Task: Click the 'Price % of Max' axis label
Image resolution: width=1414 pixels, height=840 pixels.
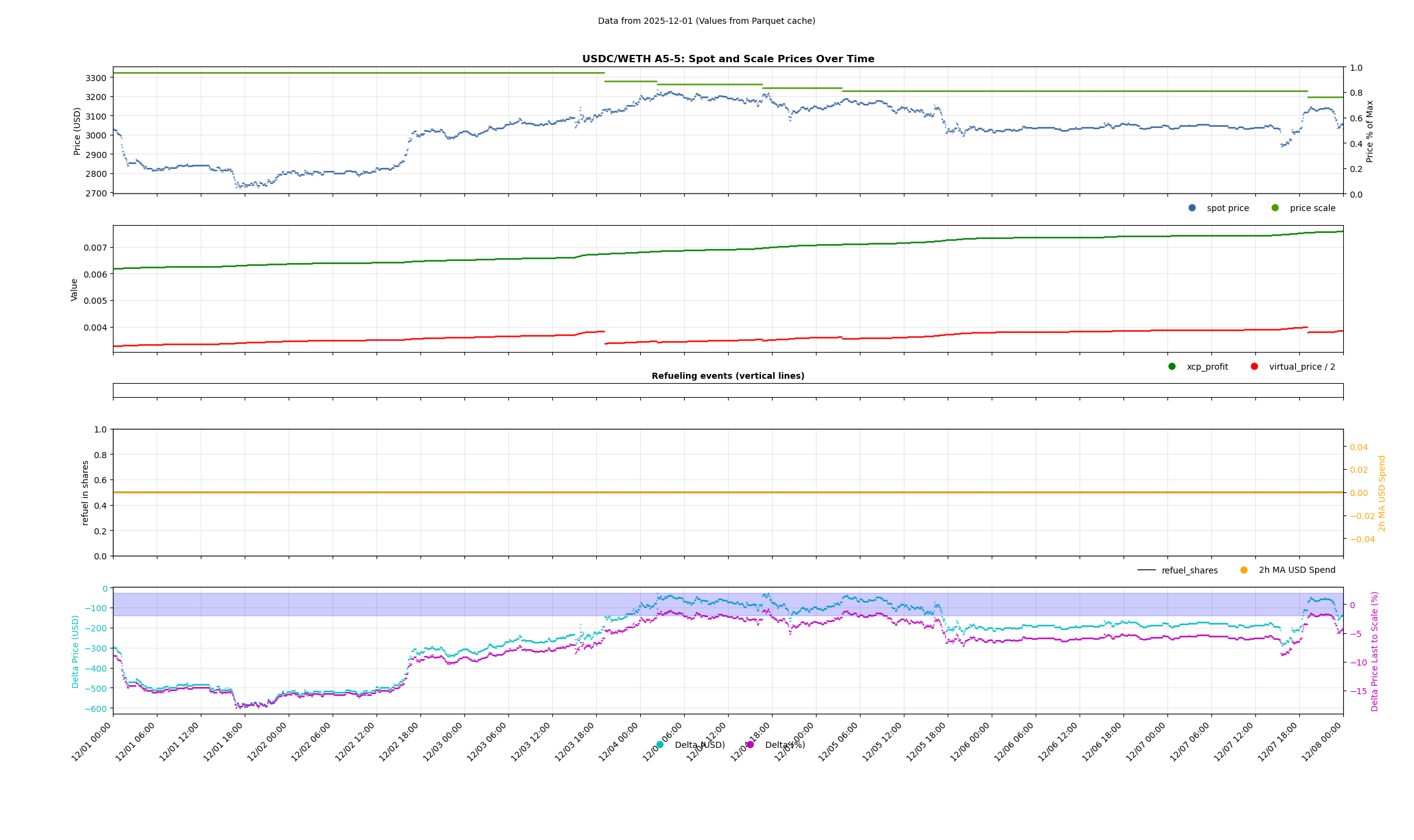Action: pyautogui.click(x=1369, y=131)
